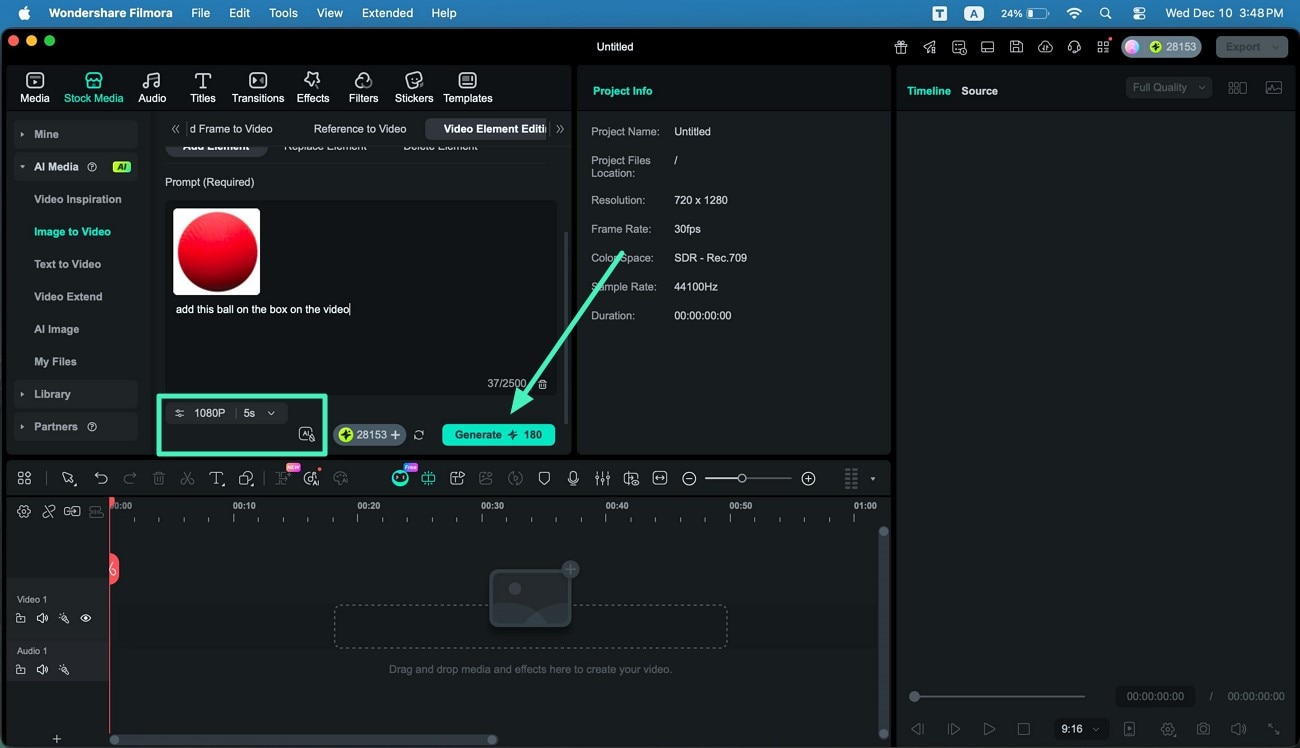This screenshot has width=1300, height=748.
Task: Click the Generate button
Action: pos(498,434)
